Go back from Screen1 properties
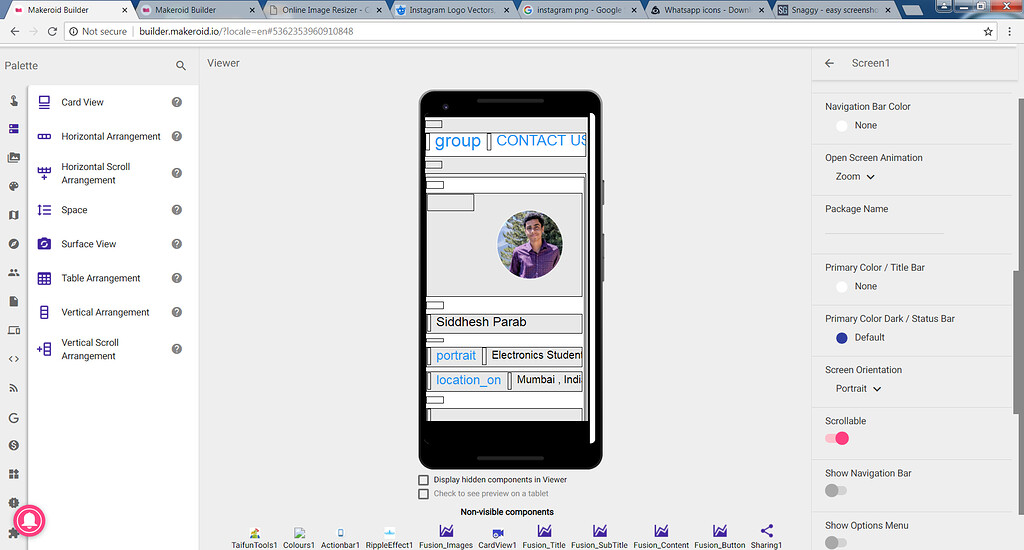The image size is (1024, 550). pos(829,63)
